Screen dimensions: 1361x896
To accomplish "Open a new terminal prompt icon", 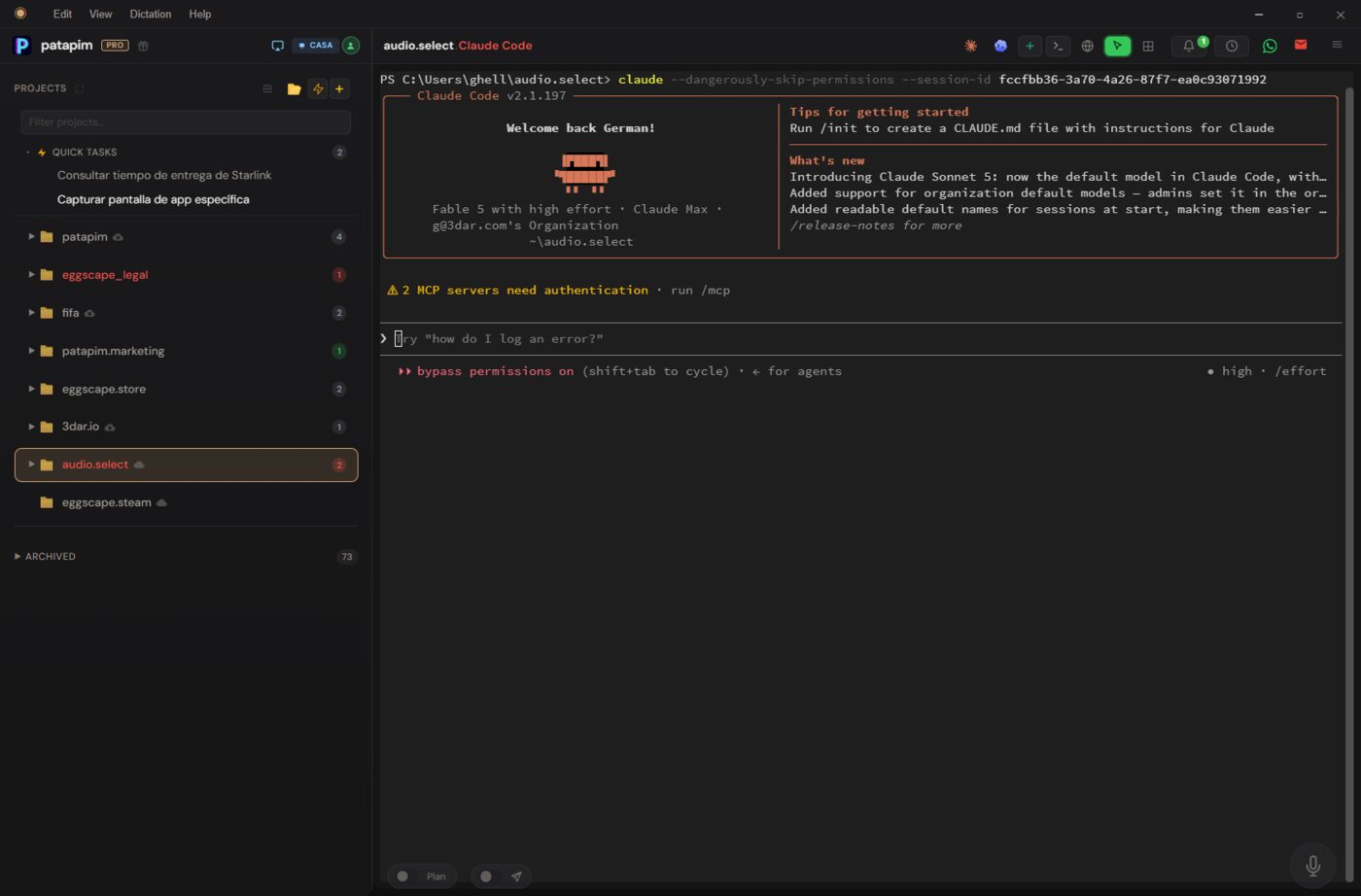I will (x=1058, y=46).
